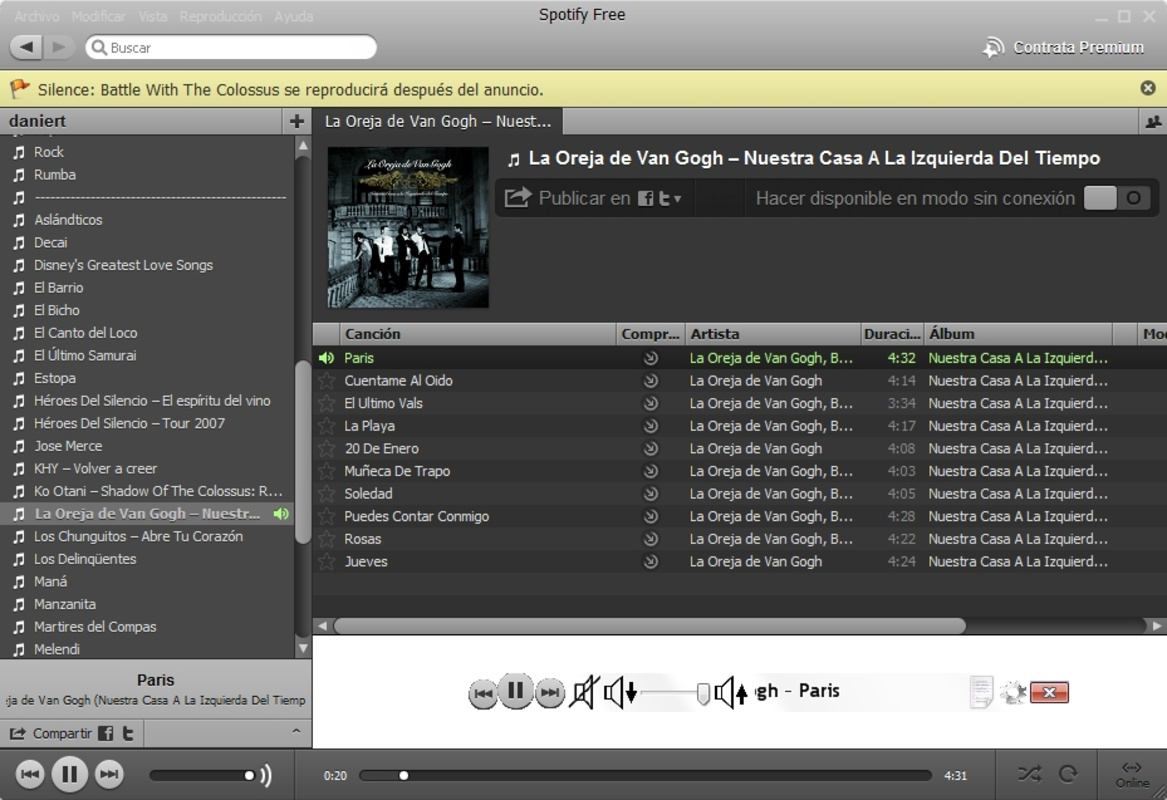Click playlist scrollbar down arrow

click(303, 648)
